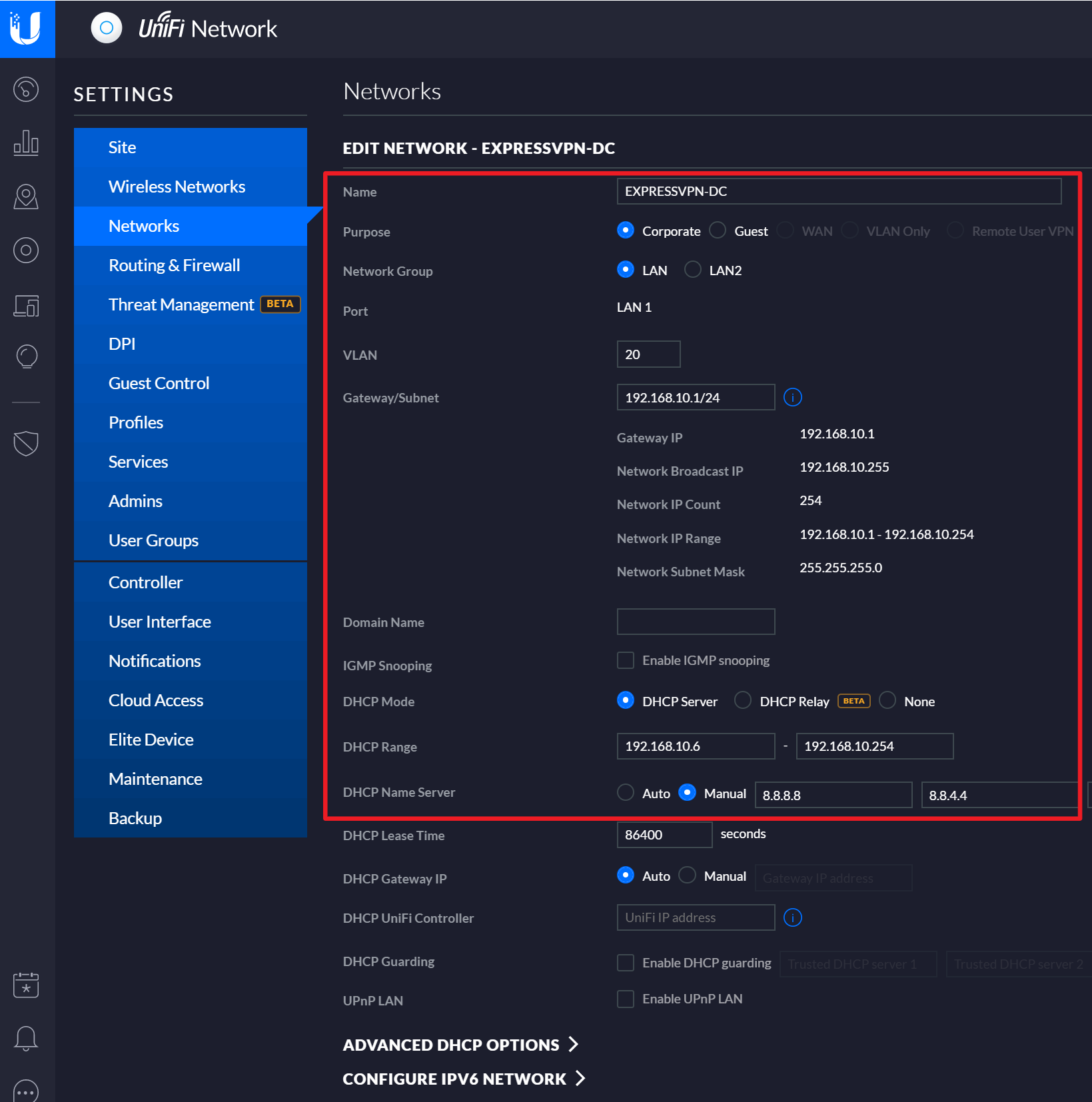The width and height of the screenshot is (1092, 1102).
Task: Enable the IGMP snooping checkbox
Action: (625, 660)
